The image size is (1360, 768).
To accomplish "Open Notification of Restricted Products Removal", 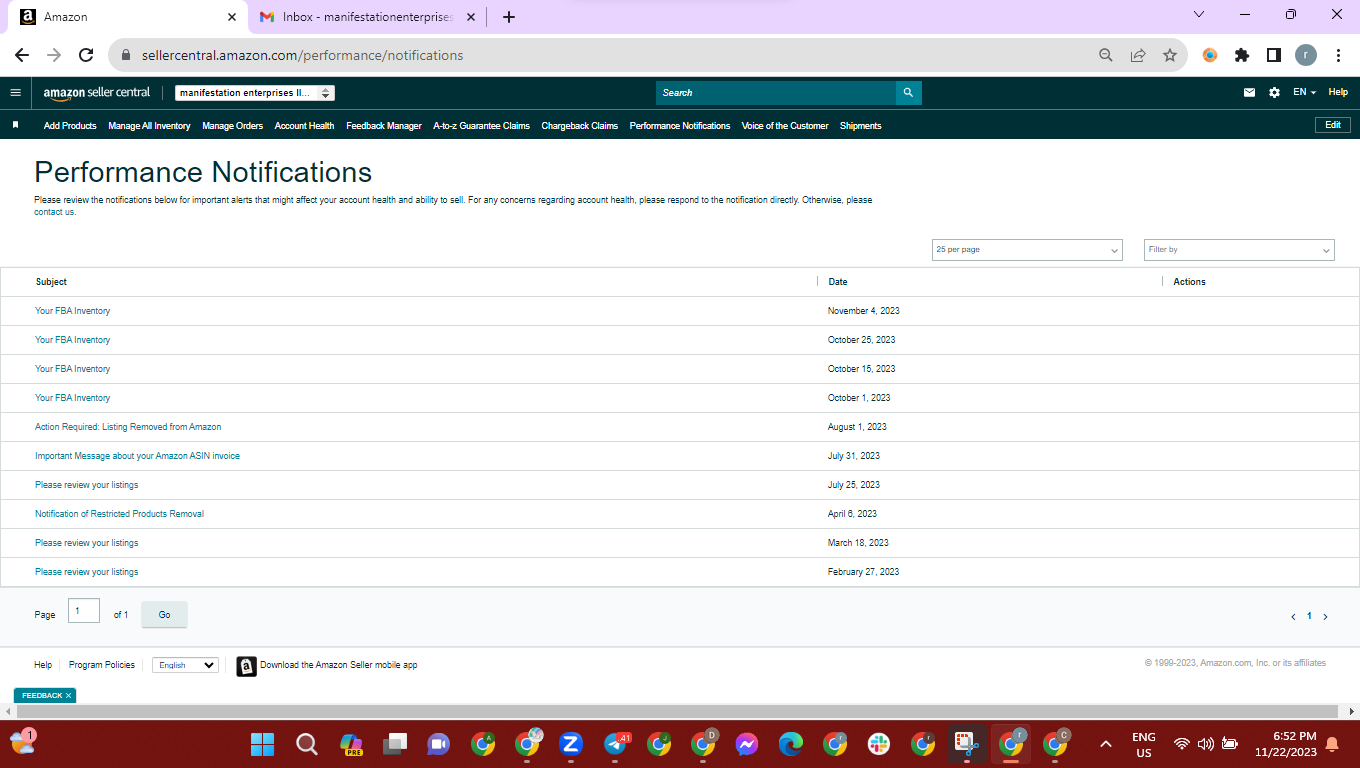I will pyautogui.click(x=119, y=514).
